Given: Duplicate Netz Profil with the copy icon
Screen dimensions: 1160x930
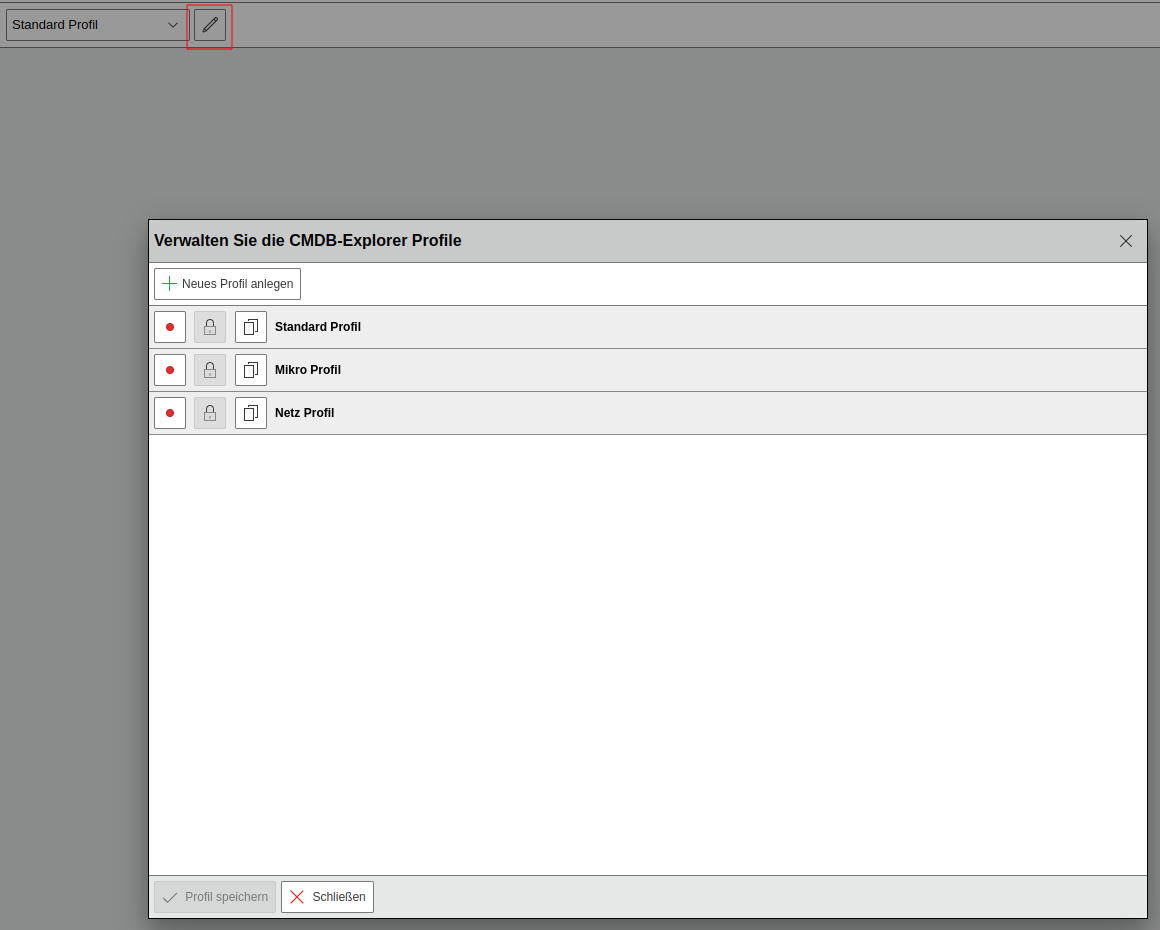Looking at the screenshot, I should point(251,413).
